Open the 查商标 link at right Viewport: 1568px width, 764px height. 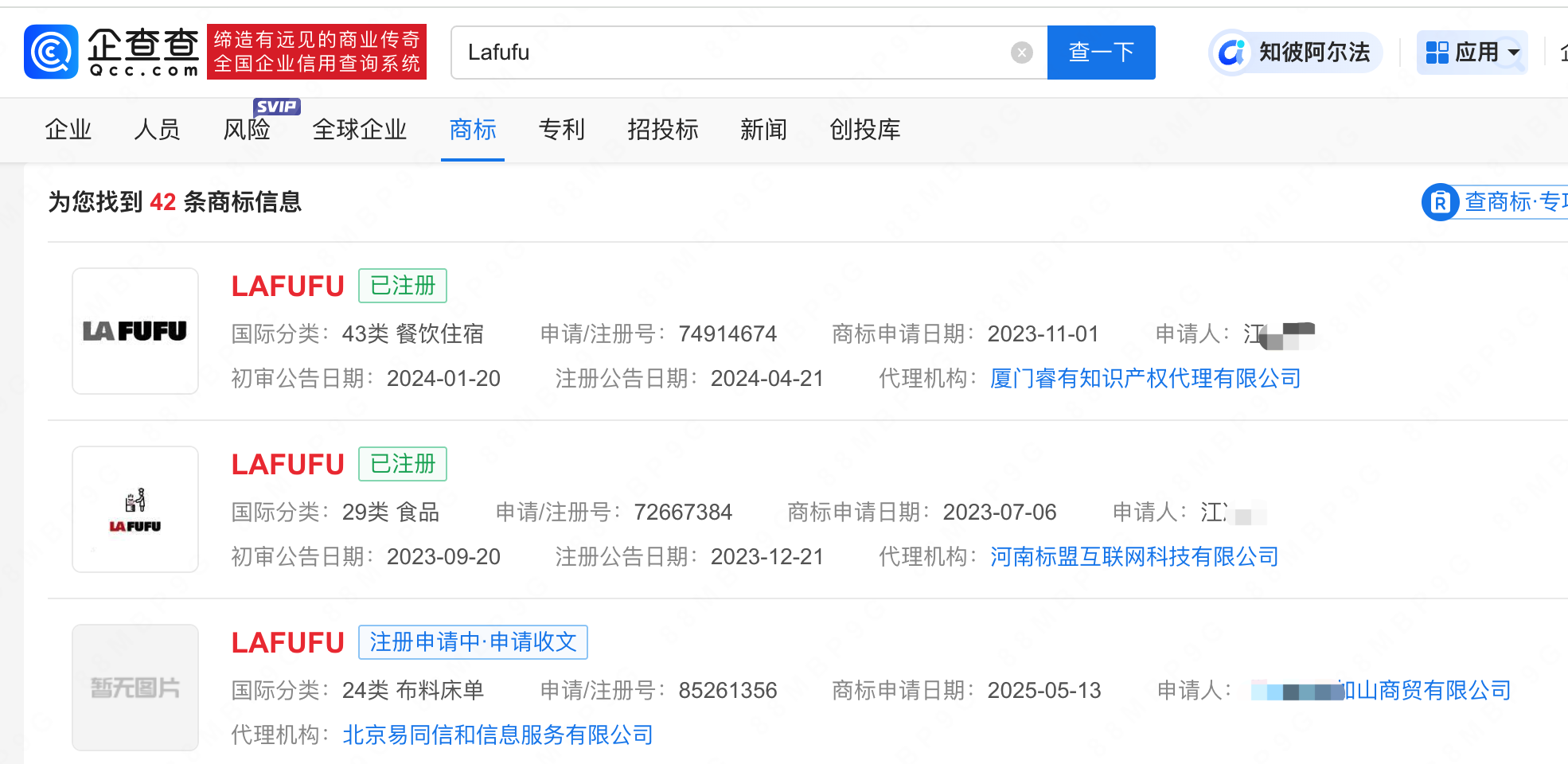coord(1515,202)
